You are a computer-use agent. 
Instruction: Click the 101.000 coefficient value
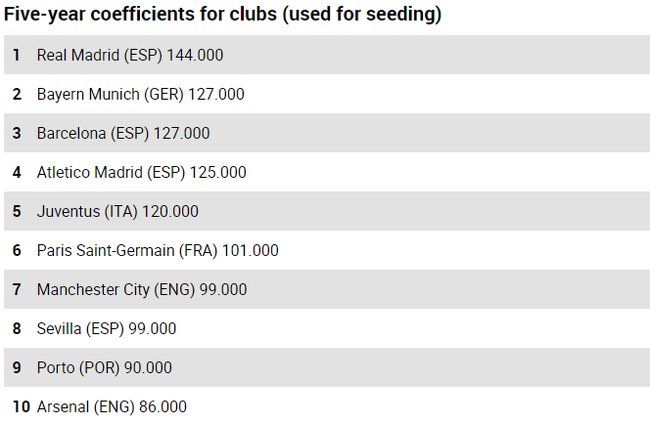[249, 250]
